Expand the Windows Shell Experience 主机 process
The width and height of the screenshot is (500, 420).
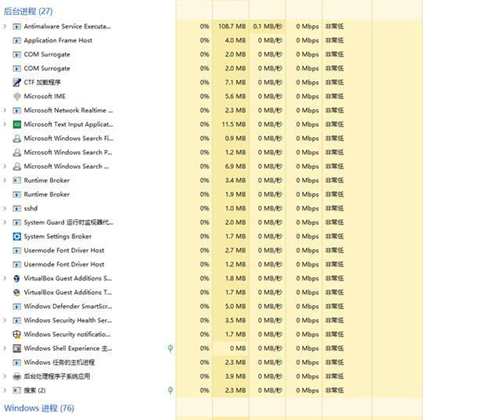pyautogui.click(x=5, y=348)
